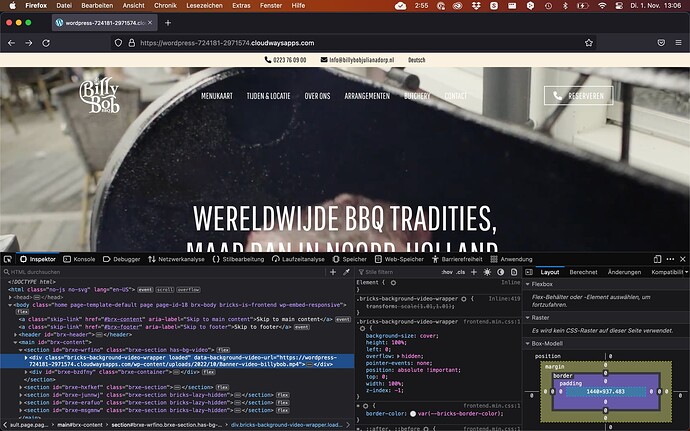Switch to Berechnet tab
This screenshot has width=690, height=431.
click(x=583, y=272)
